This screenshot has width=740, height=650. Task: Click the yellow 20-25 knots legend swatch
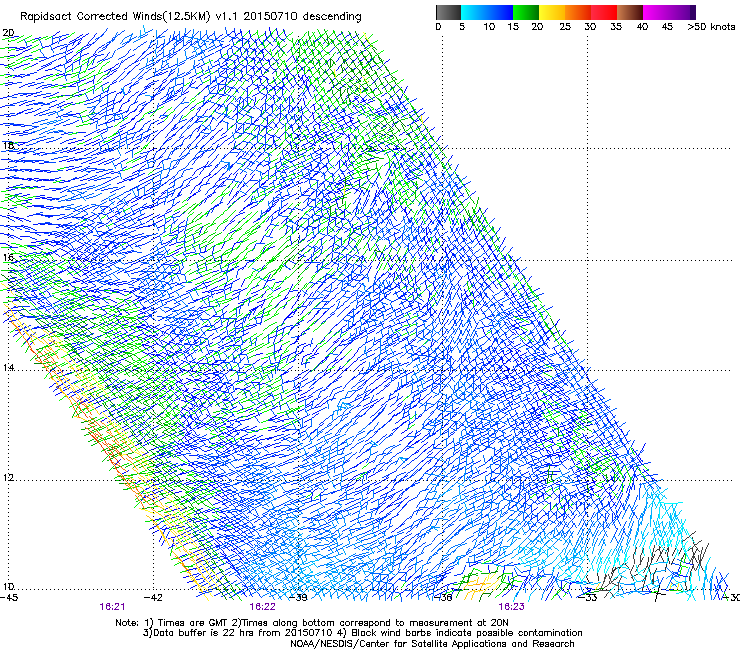coord(552,12)
